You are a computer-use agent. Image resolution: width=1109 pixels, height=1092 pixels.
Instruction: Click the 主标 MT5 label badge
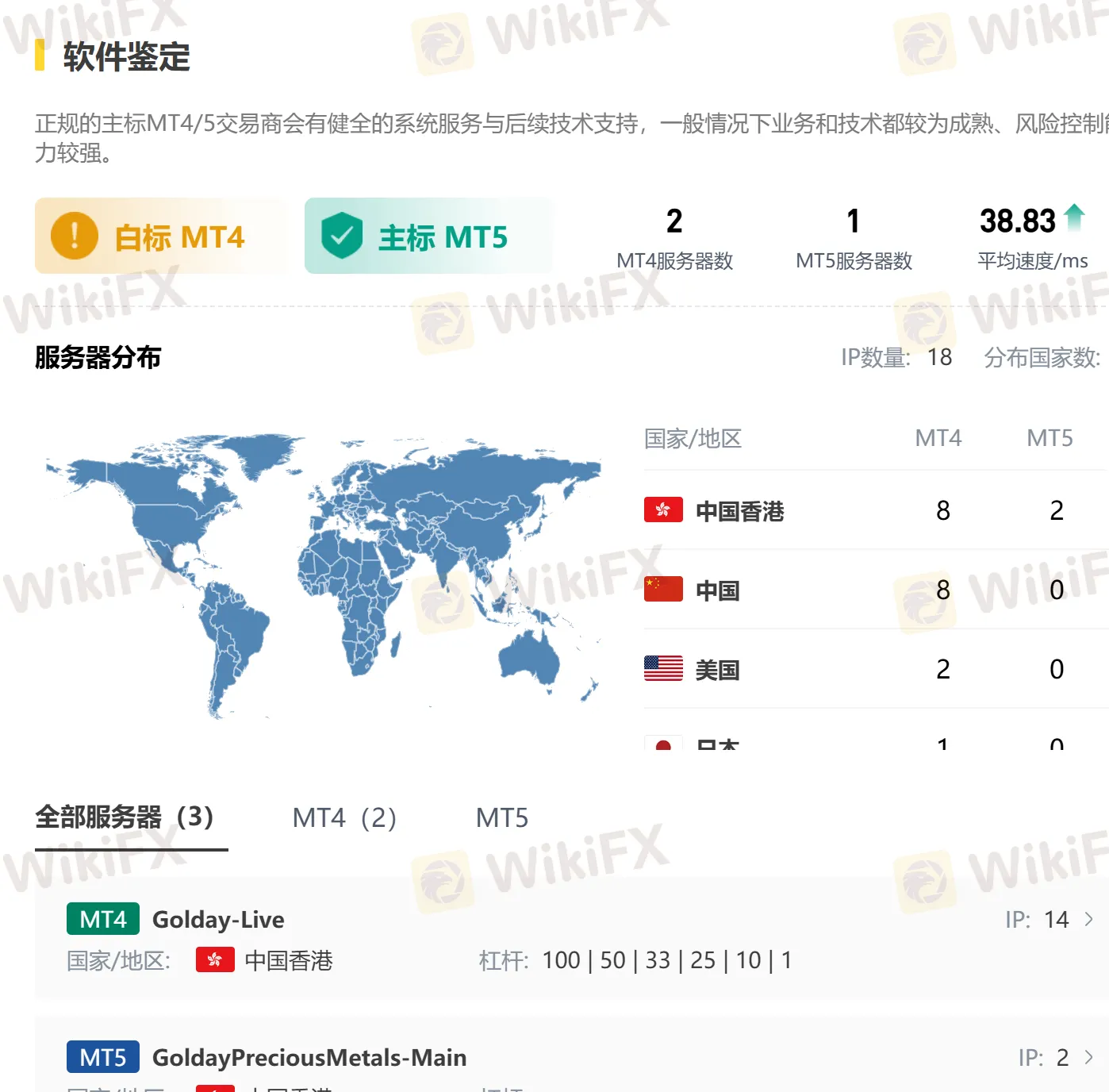(x=429, y=236)
